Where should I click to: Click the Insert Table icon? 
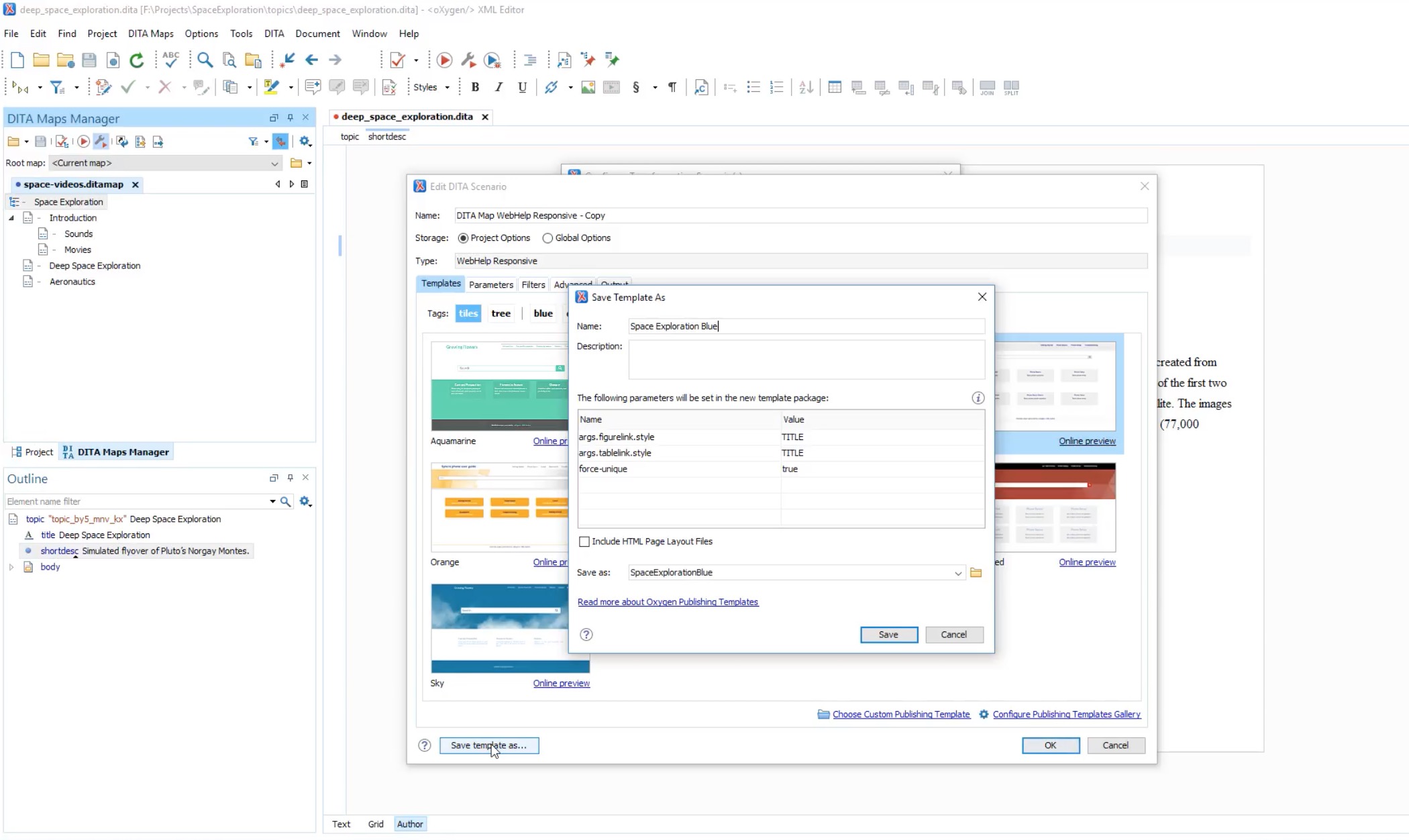pos(835,87)
